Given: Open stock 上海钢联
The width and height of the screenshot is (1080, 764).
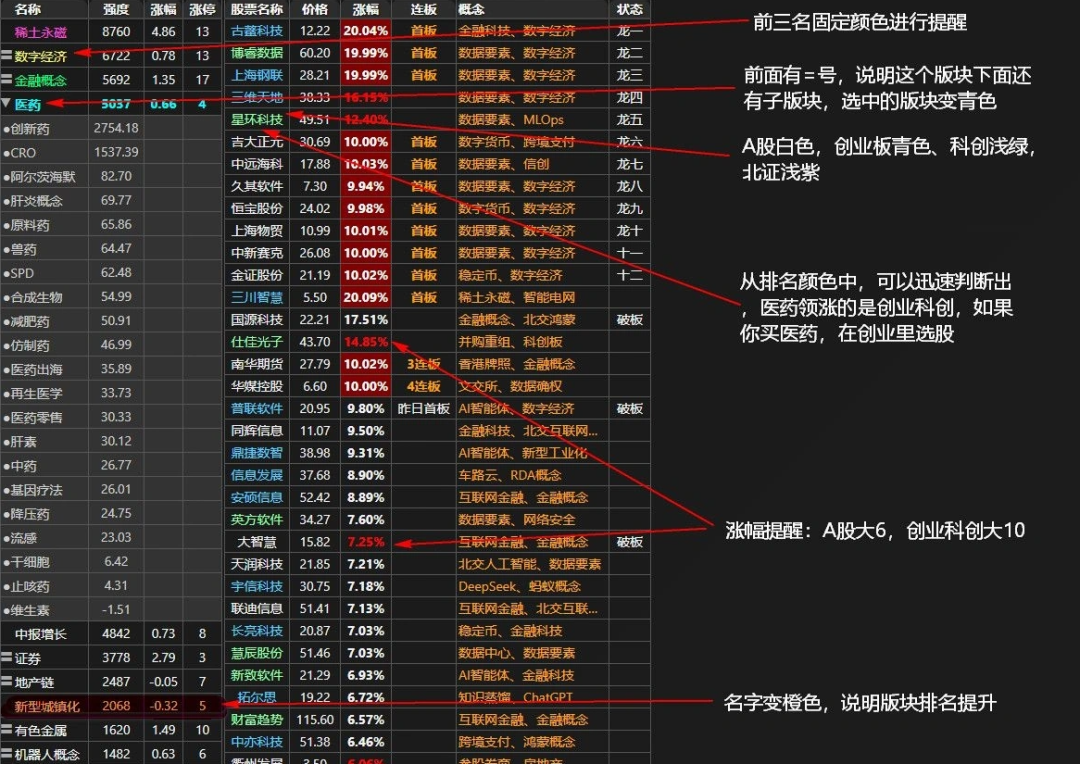Looking at the screenshot, I should click(257, 75).
